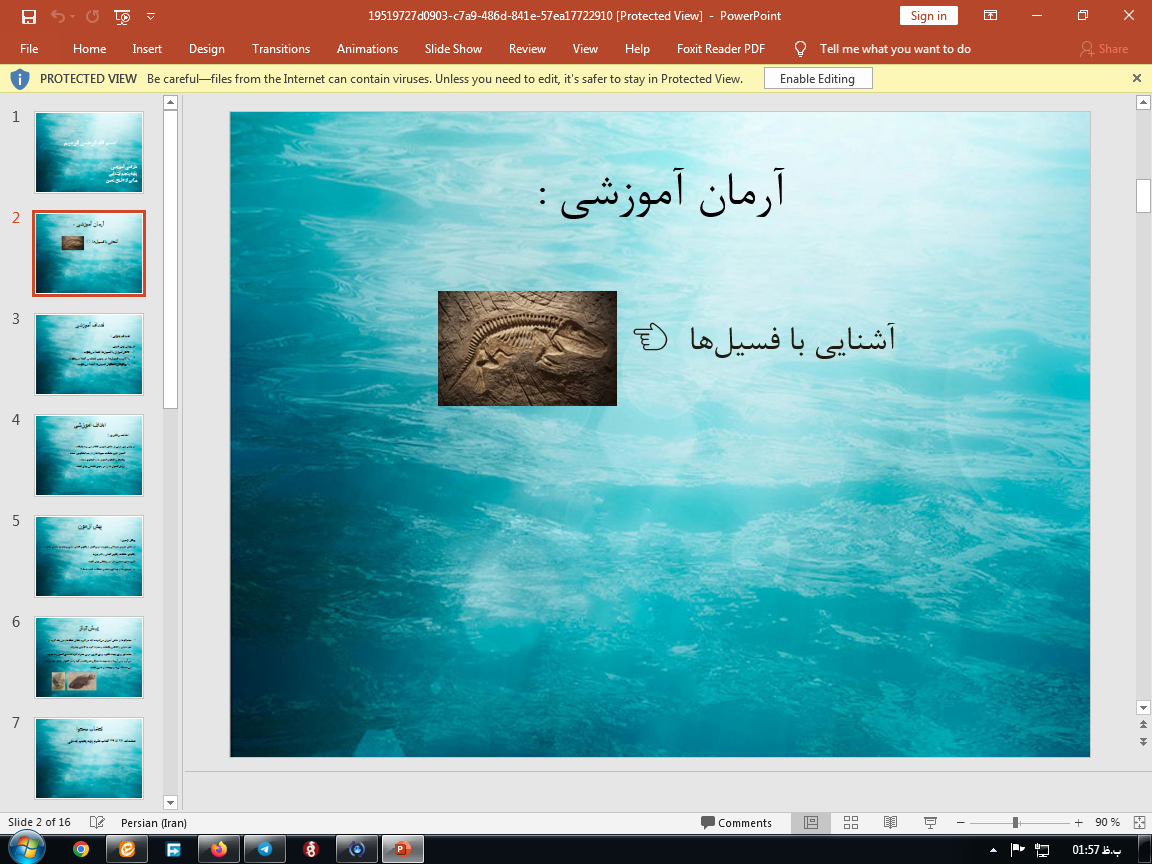Viewport: 1152px width, 864px height.
Task: Open Customize Quick Access Toolbar menu
Action: point(151,16)
